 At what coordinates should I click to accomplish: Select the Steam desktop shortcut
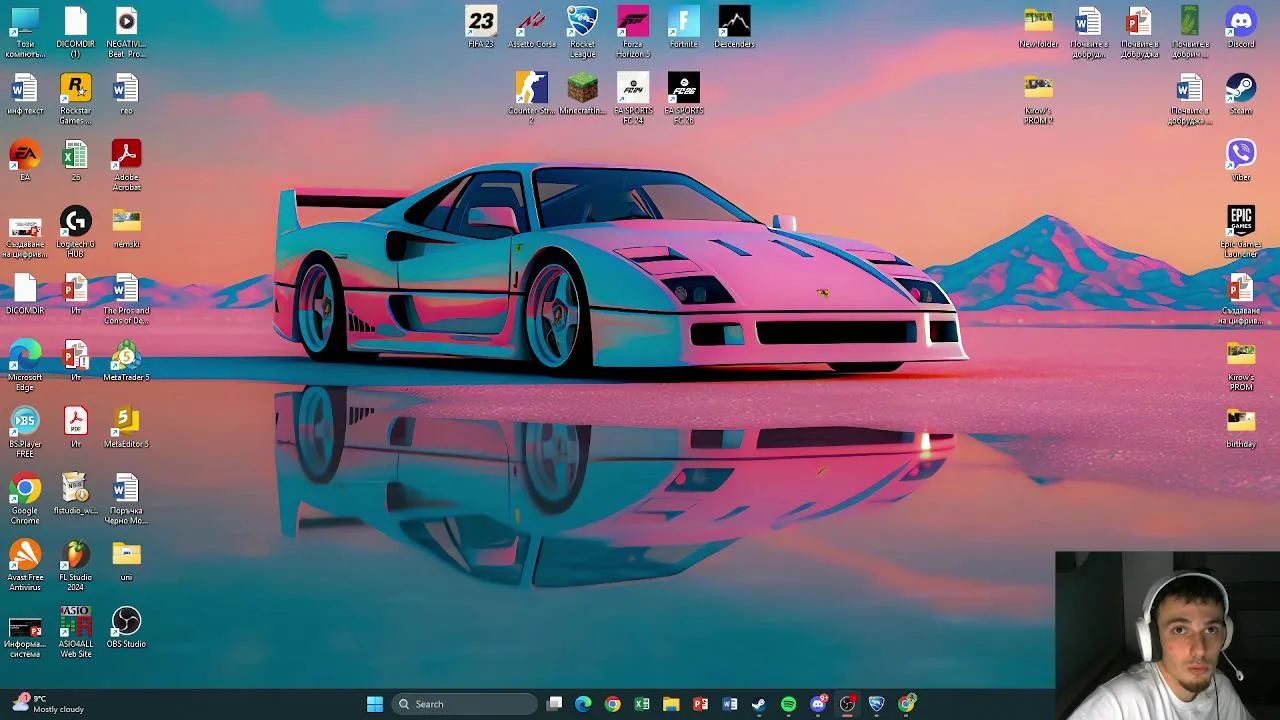(x=1241, y=94)
